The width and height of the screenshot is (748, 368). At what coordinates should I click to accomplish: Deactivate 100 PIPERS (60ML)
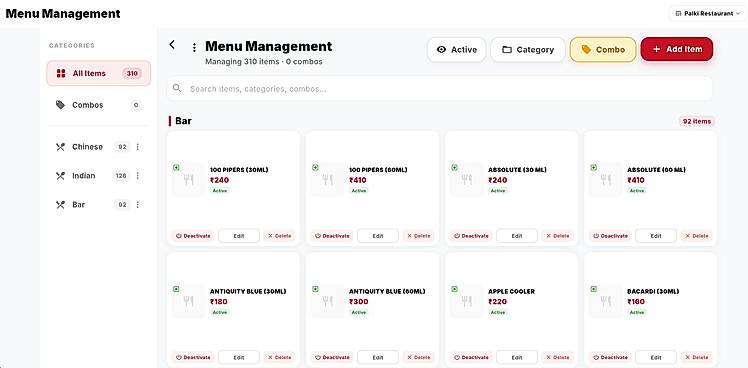point(332,236)
